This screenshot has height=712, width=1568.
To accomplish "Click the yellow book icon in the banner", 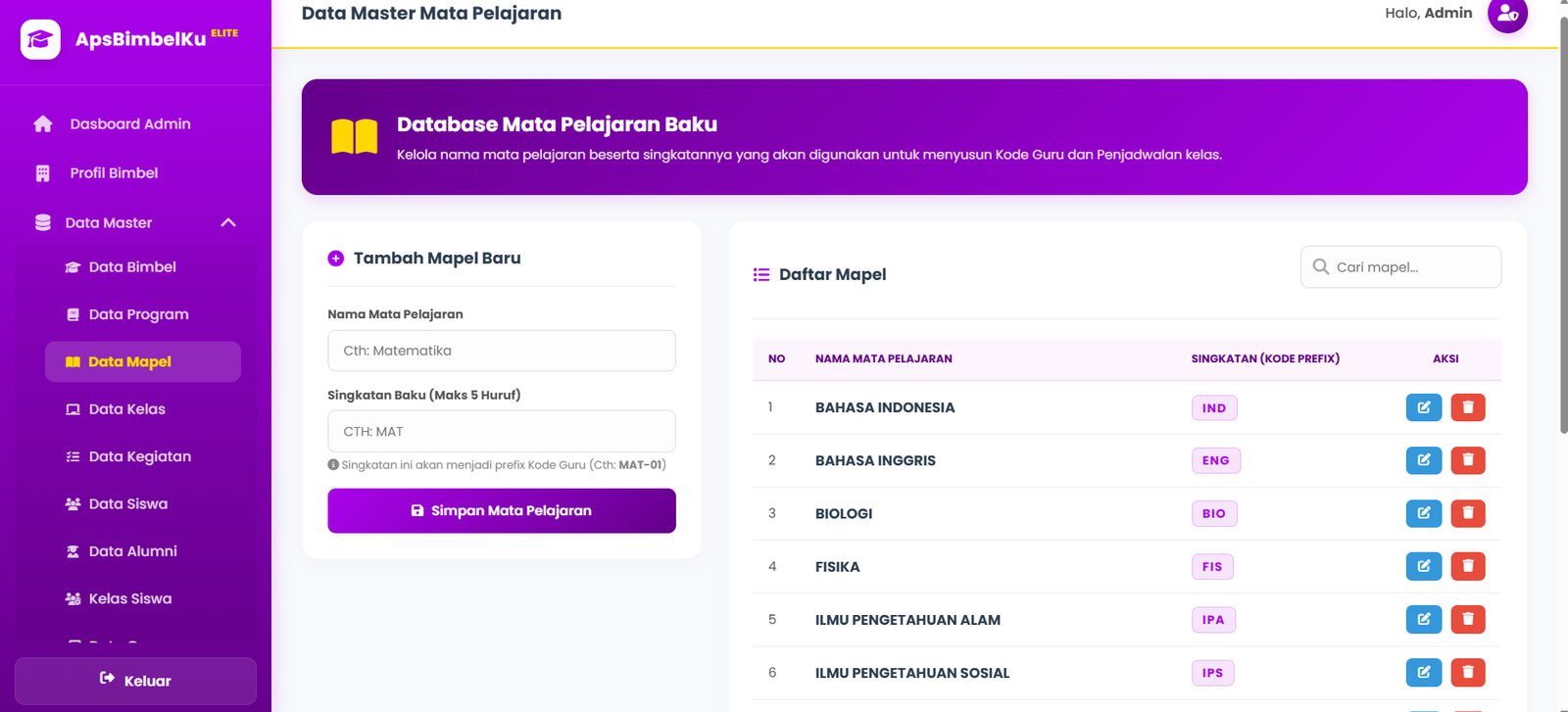I will (355, 137).
